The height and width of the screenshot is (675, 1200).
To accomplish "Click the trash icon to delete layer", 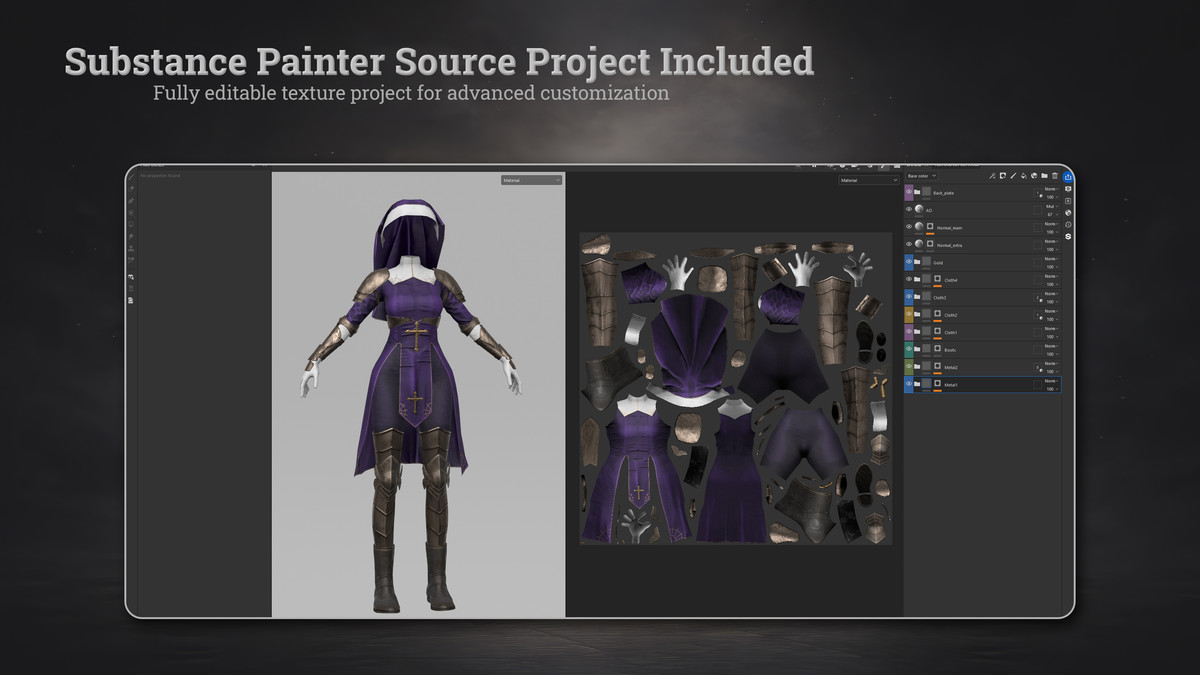I will (x=1055, y=176).
